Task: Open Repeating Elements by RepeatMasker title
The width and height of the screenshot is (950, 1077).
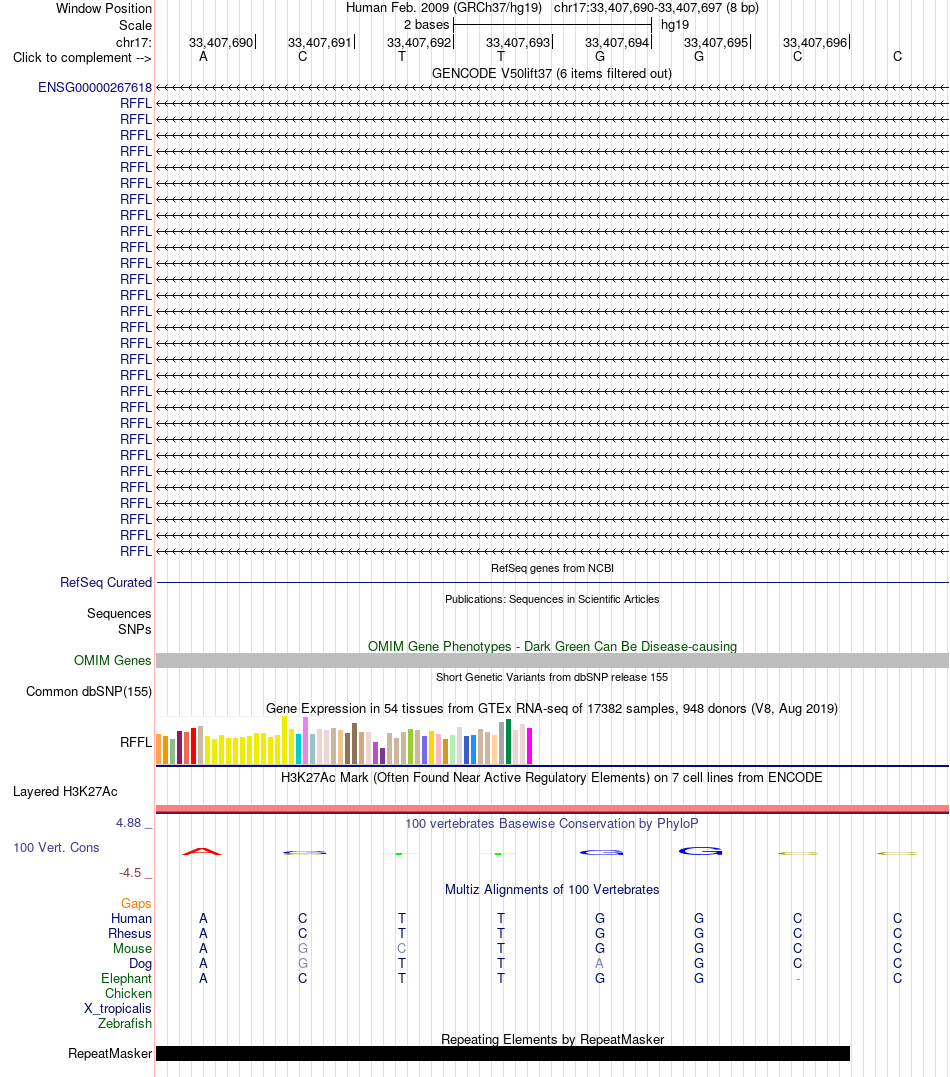Action: coord(552,1039)
